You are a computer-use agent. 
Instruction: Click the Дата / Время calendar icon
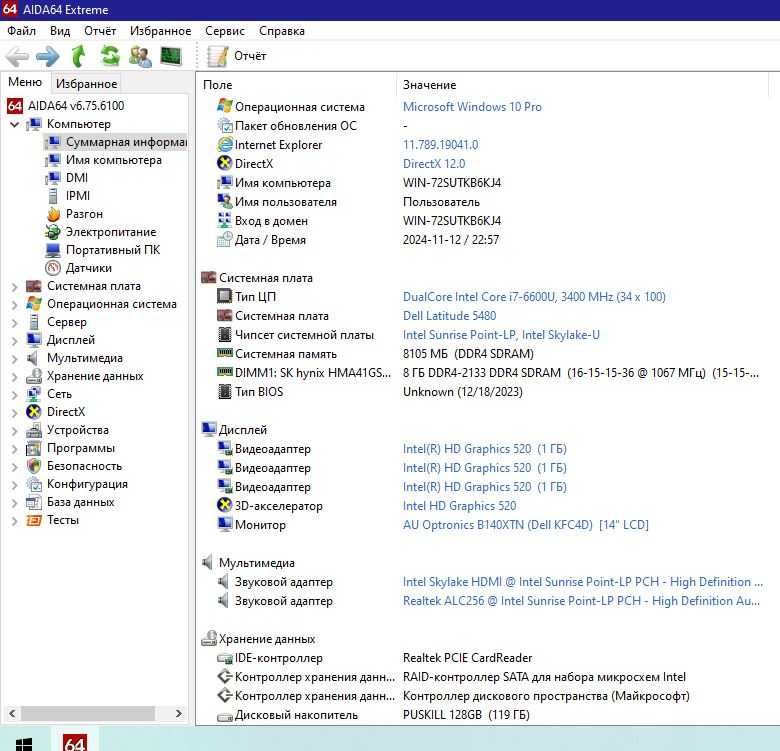pos(225,239)
